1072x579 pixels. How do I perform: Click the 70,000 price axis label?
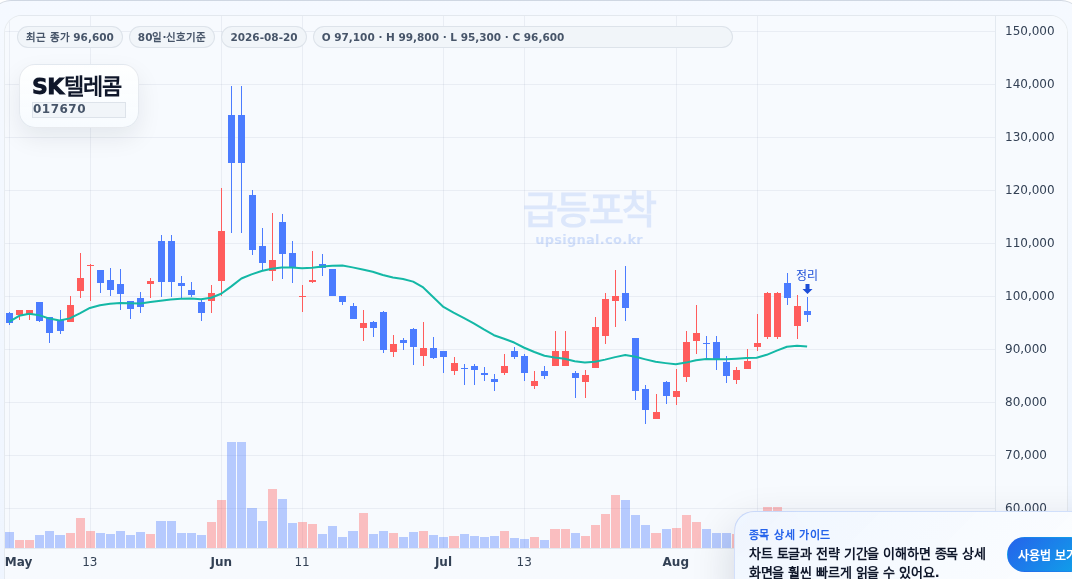click(x=1026, y=455)
